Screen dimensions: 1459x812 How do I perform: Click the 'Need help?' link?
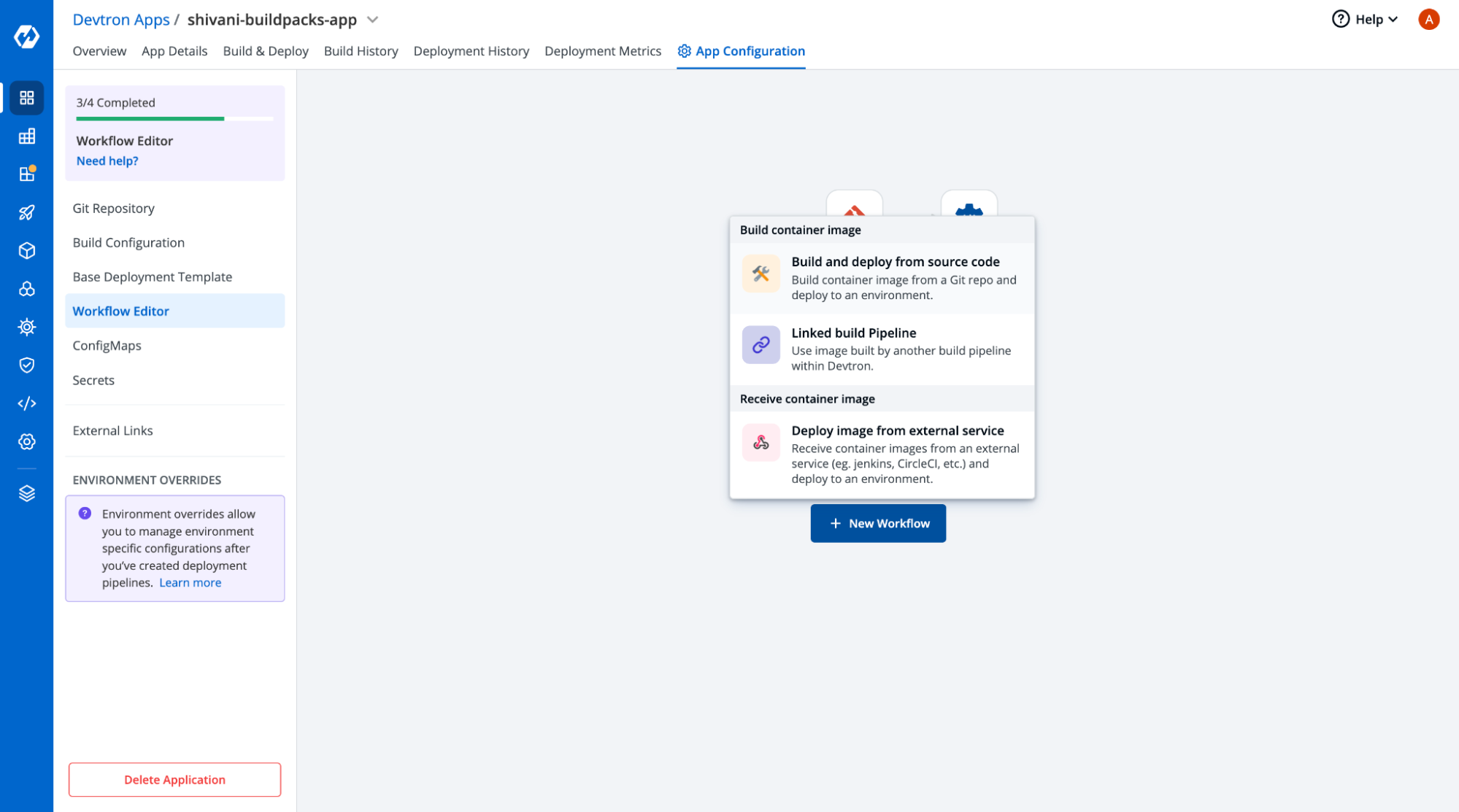click(x=107, y=161)
